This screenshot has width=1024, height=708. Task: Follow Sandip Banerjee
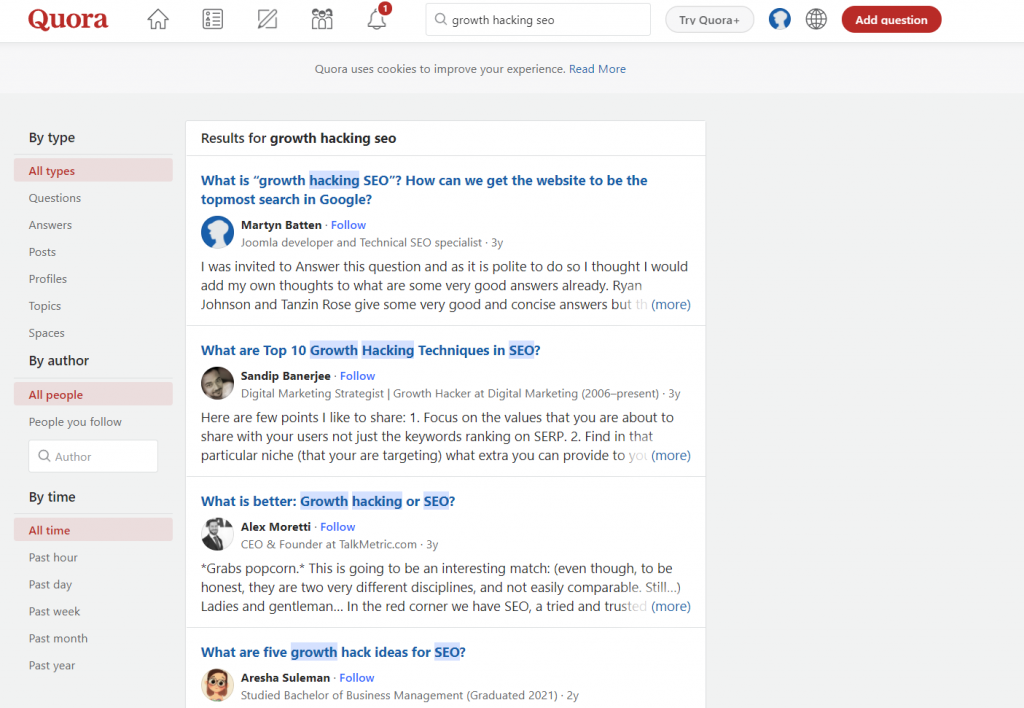pos(357,376)
